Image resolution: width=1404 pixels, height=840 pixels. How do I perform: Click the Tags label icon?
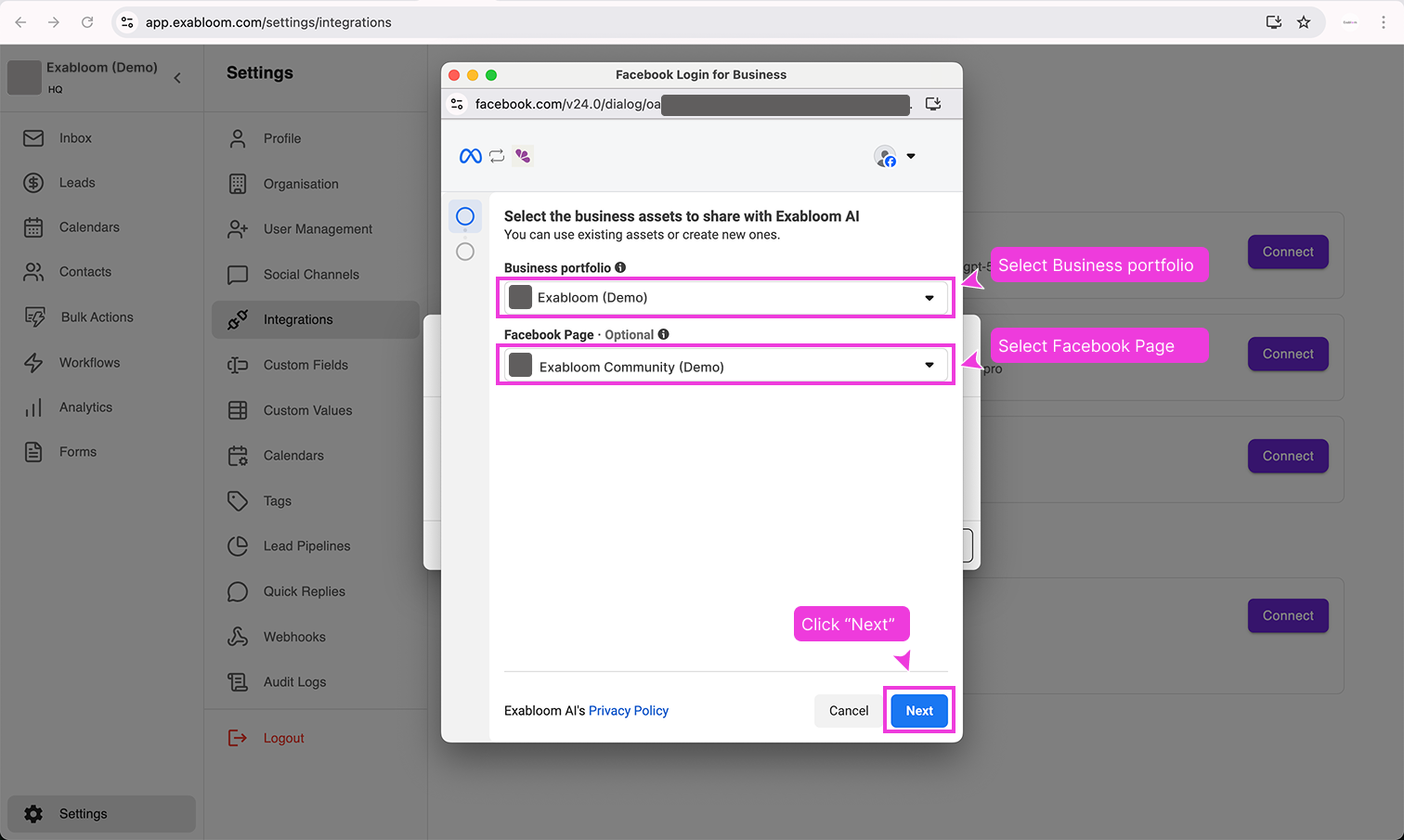(238, 501)
